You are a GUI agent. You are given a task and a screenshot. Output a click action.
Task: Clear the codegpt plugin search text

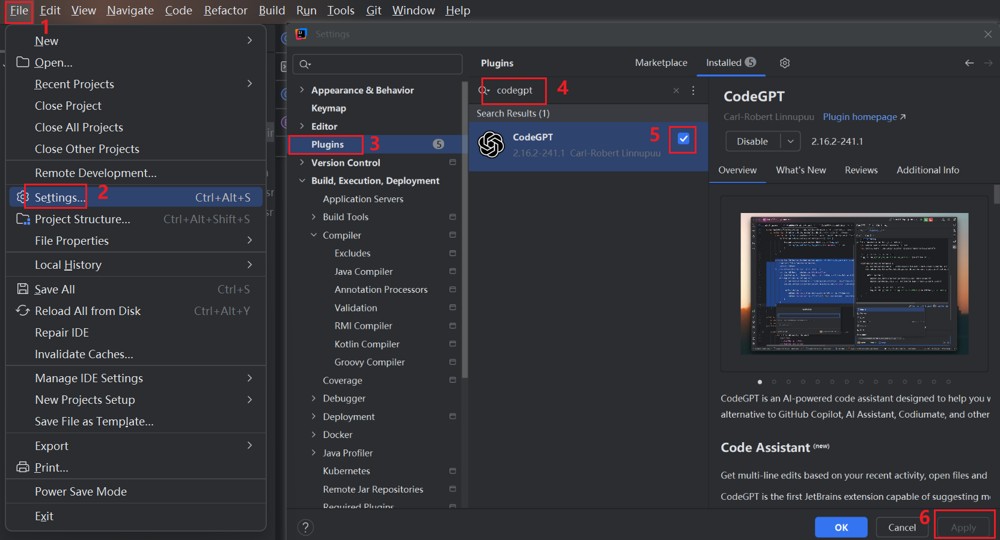coord(676,91)
